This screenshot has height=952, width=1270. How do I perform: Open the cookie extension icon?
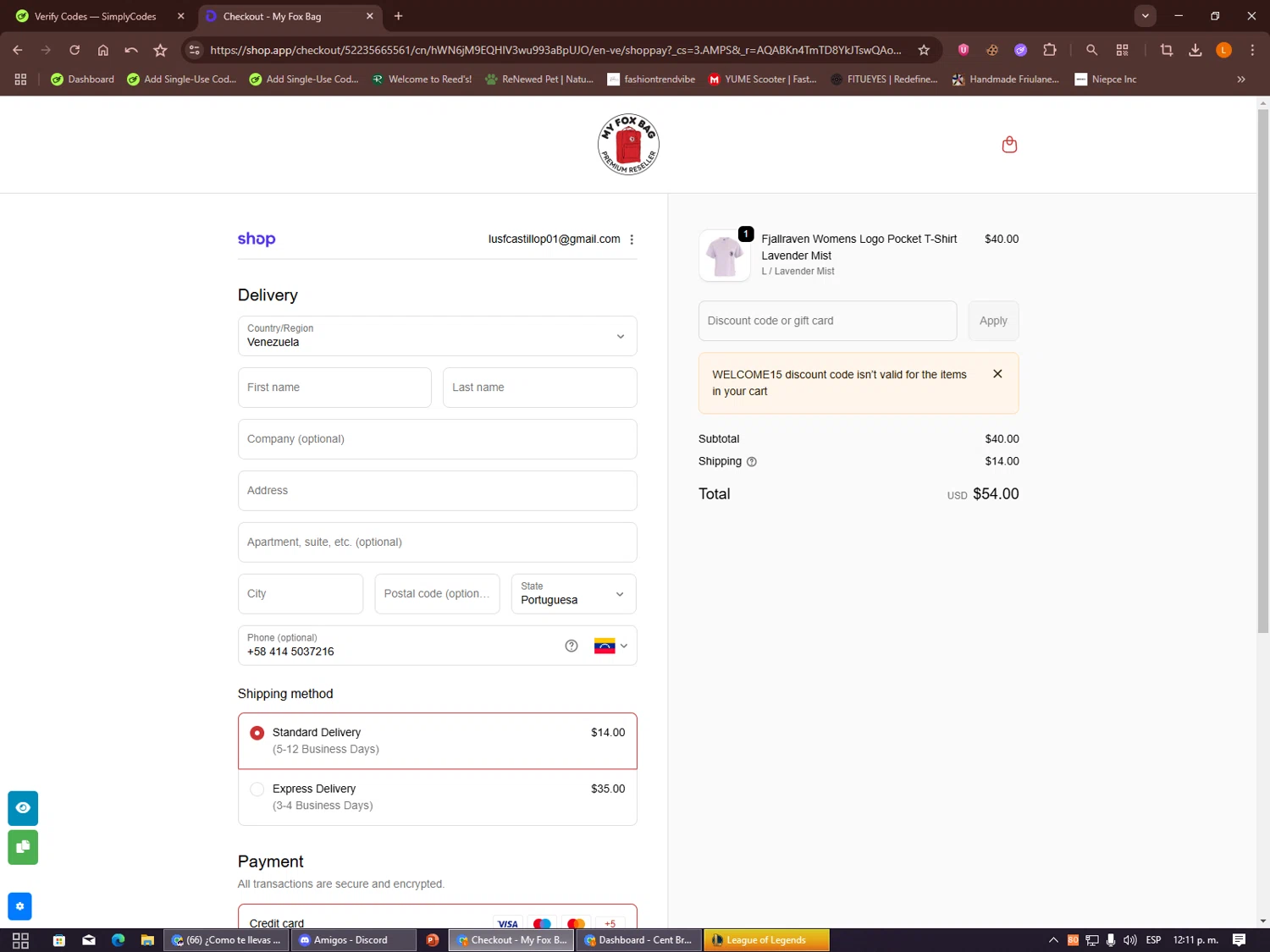992,50
